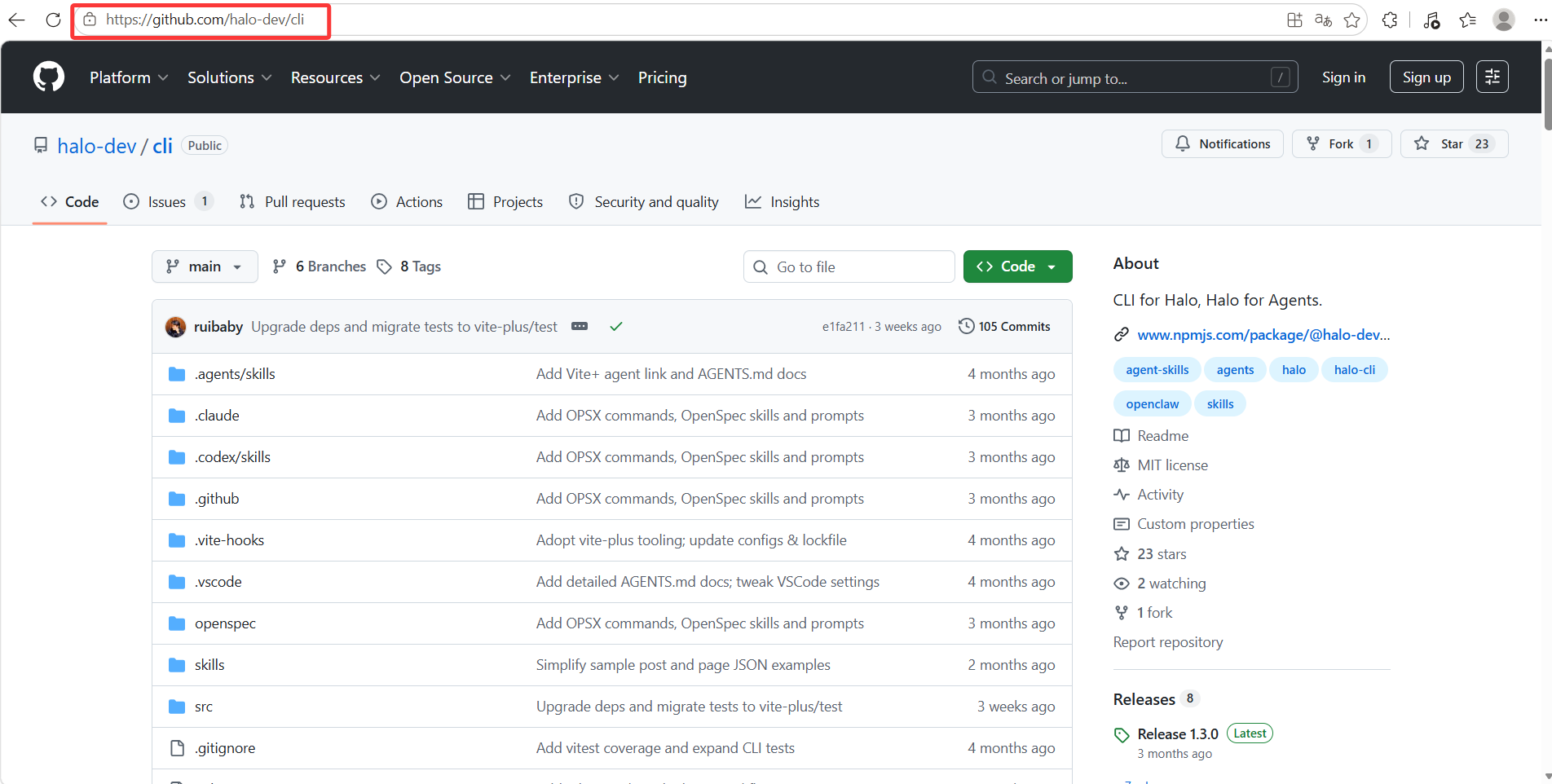
Task: Expand the main branch dropdown
Action: (x=205, y=266)
